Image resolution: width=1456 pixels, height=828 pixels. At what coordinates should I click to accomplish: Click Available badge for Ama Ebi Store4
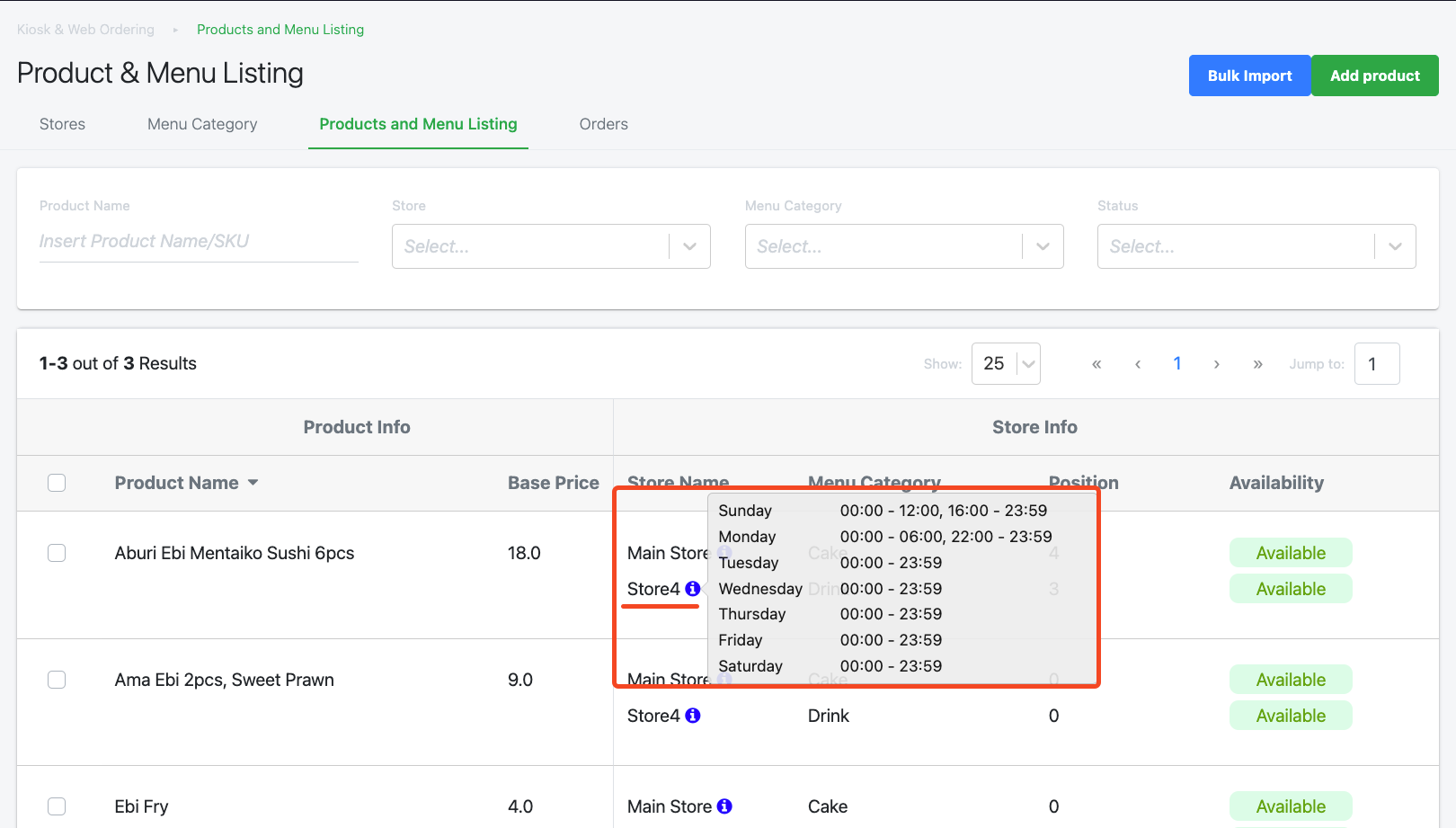[1291, 716]
